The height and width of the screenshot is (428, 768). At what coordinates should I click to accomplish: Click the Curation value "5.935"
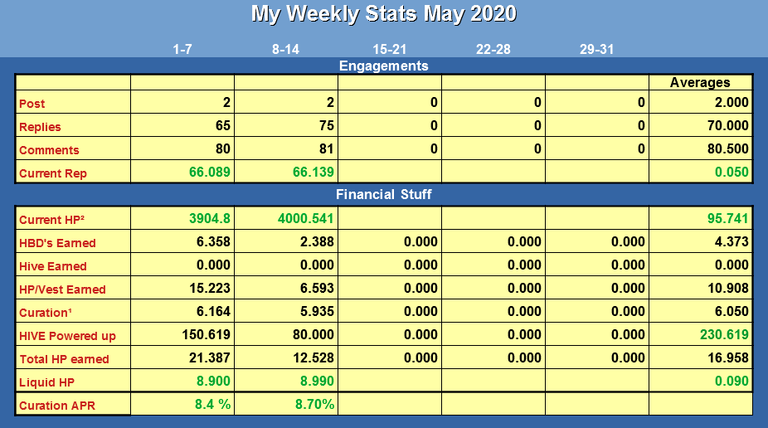(x=317, y=311)
